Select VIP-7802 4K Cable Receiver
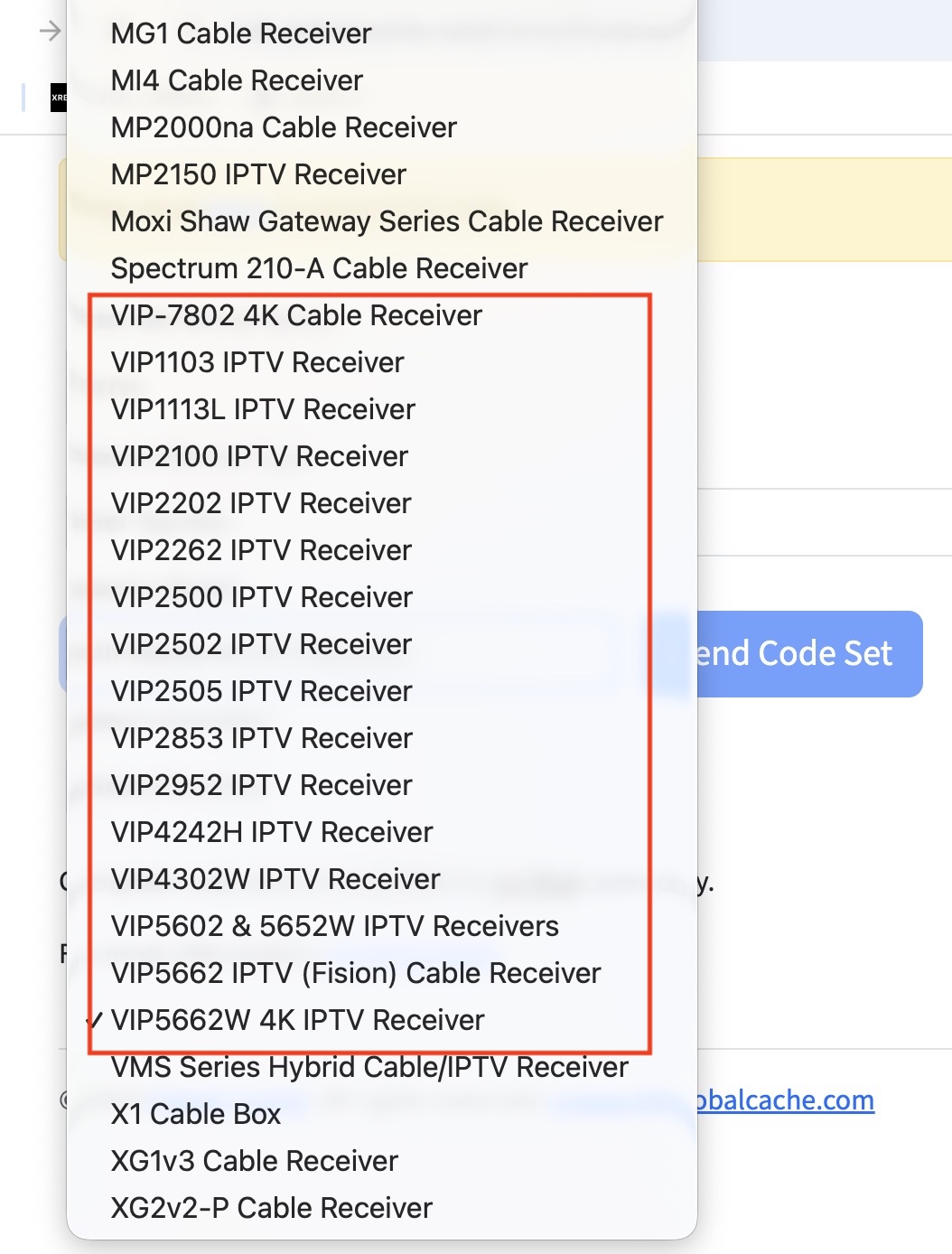 [296, 315]
